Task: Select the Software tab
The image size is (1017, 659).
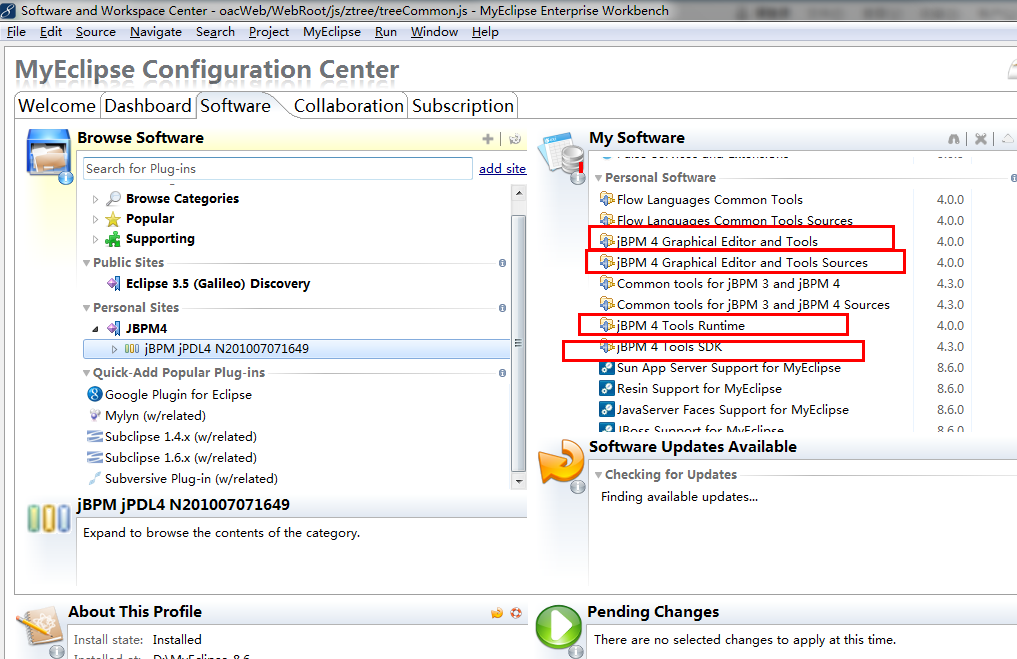Action: (235, 106)
